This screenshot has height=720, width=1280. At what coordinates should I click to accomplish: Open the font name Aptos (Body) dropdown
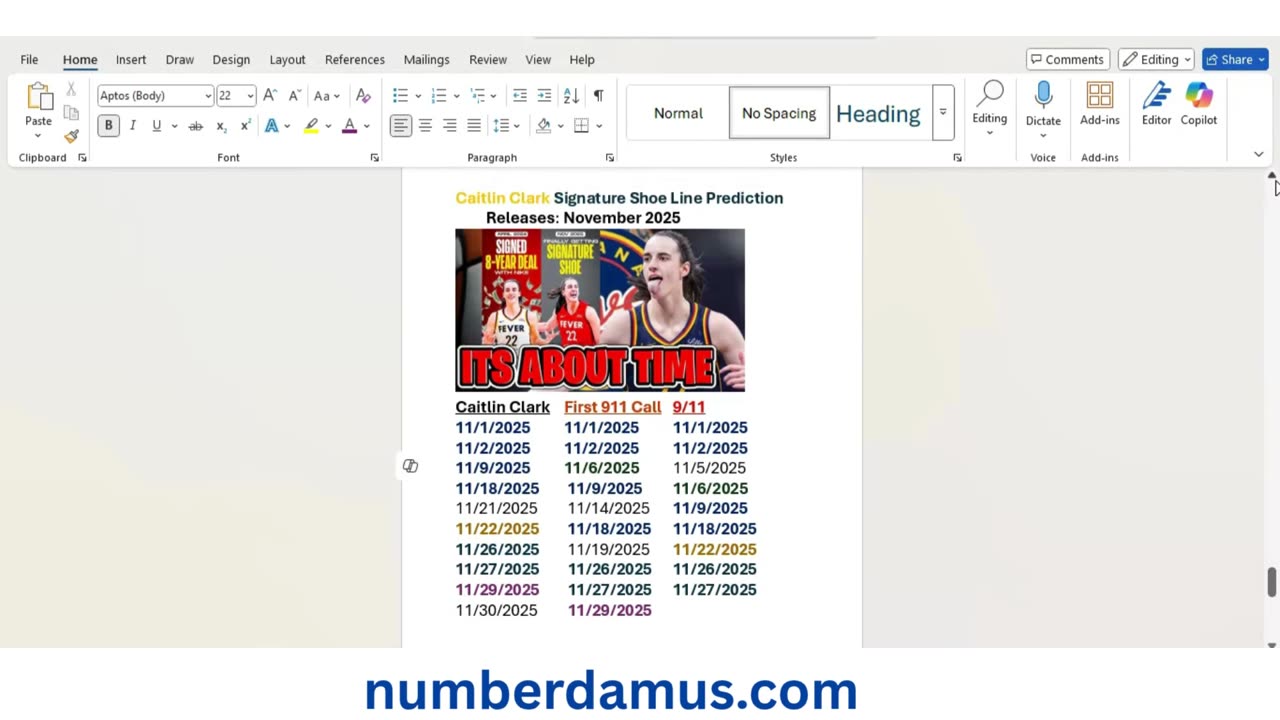tap(208, 96)
